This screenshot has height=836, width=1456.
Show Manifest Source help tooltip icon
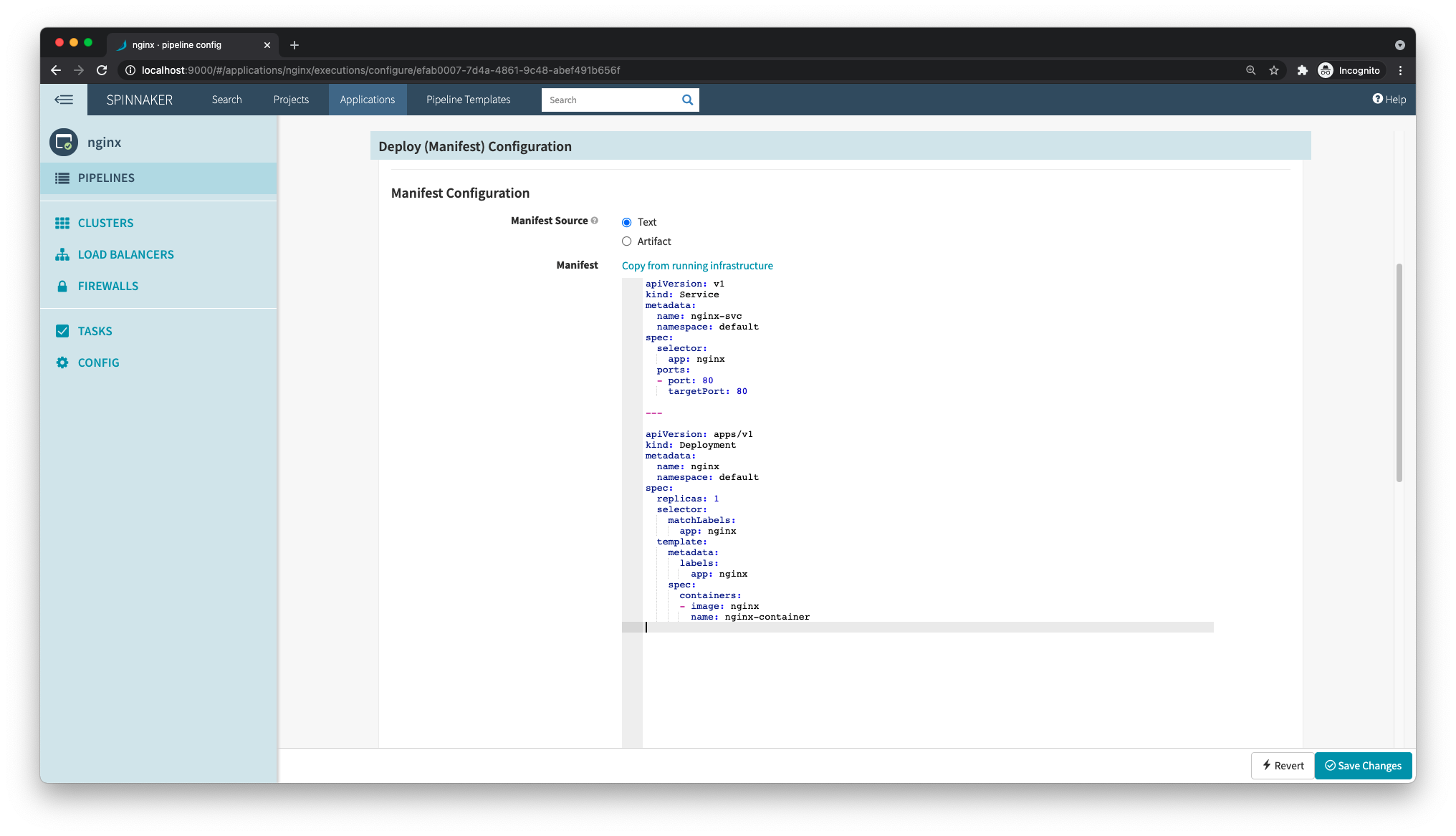click(595, 221)
